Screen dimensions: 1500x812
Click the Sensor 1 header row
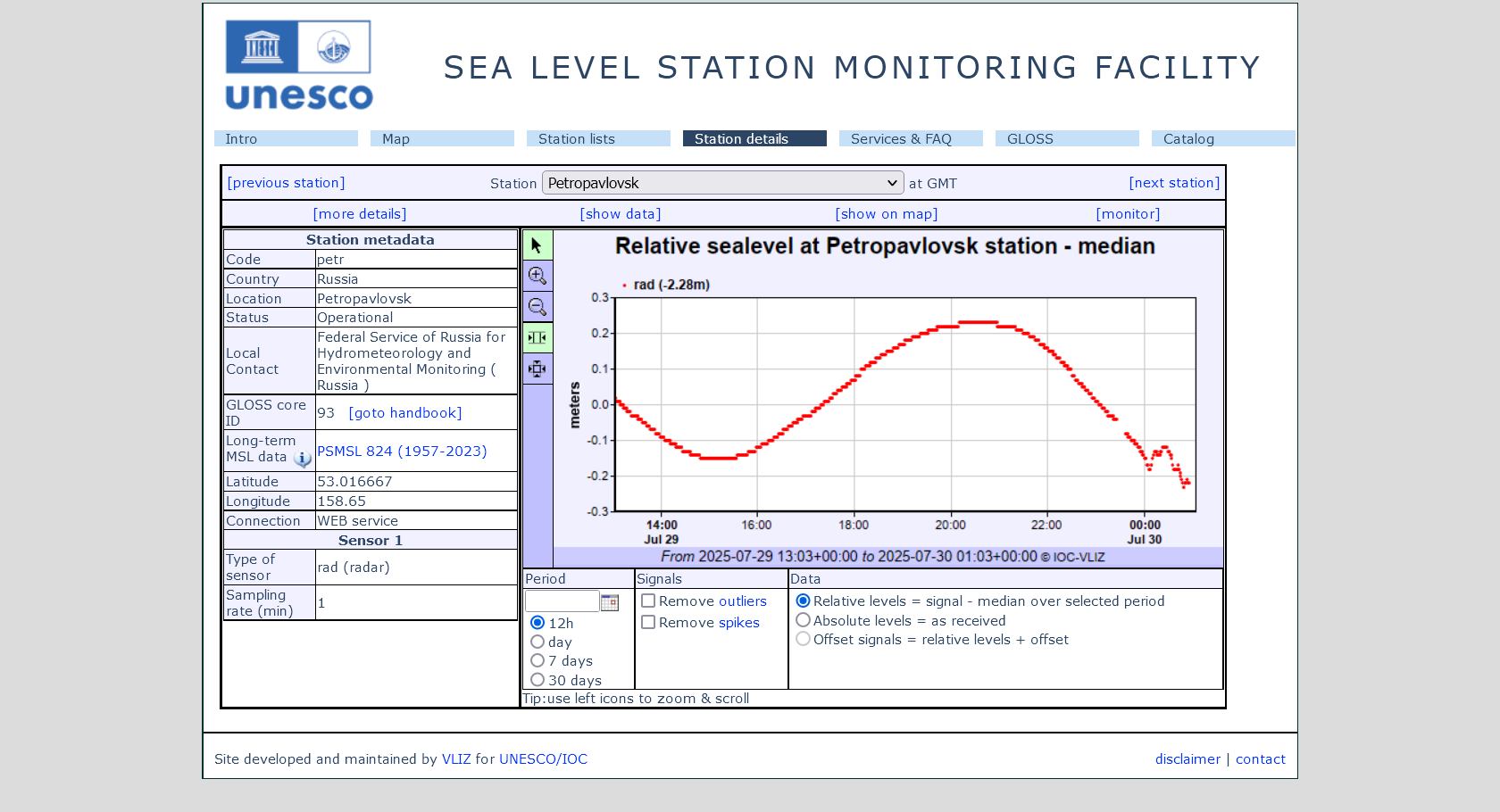371,541
